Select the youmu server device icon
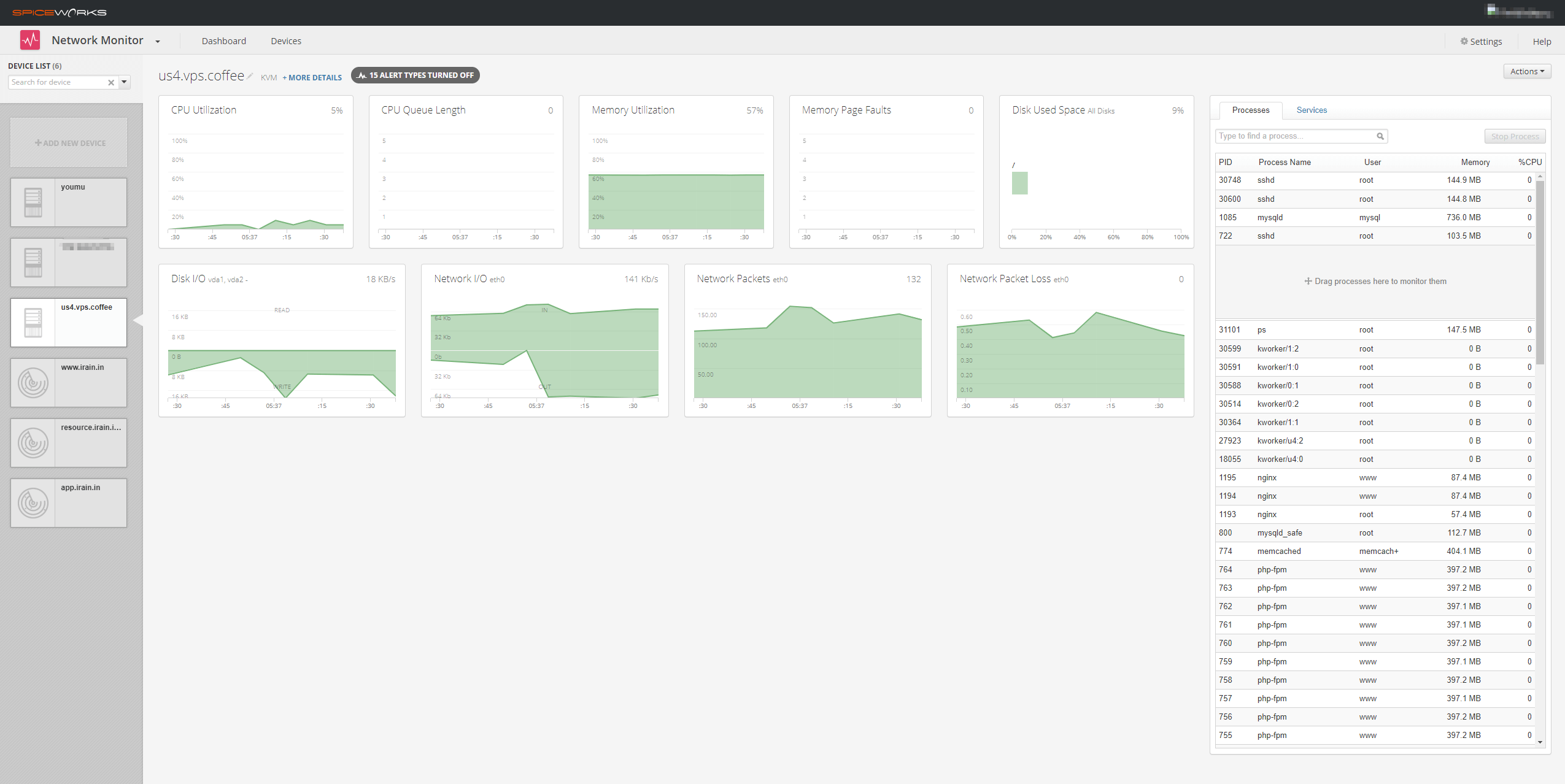This screenshot has height=784, width=1565. [33, 202]
